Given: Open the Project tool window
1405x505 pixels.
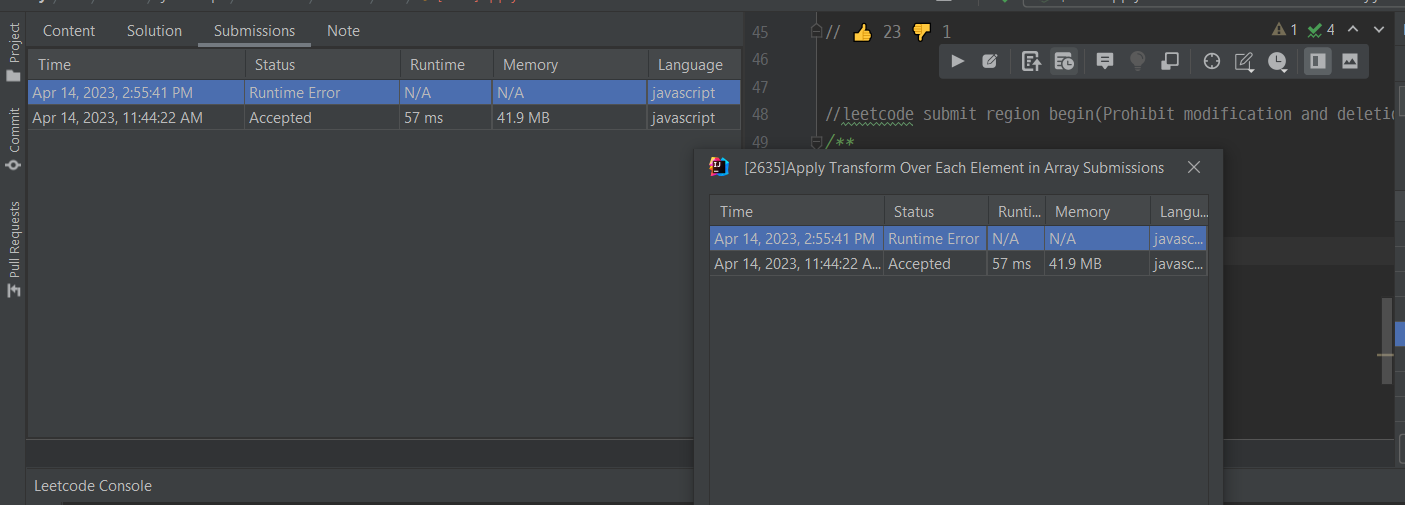Looking at the screenshot, I should point(14,53).
